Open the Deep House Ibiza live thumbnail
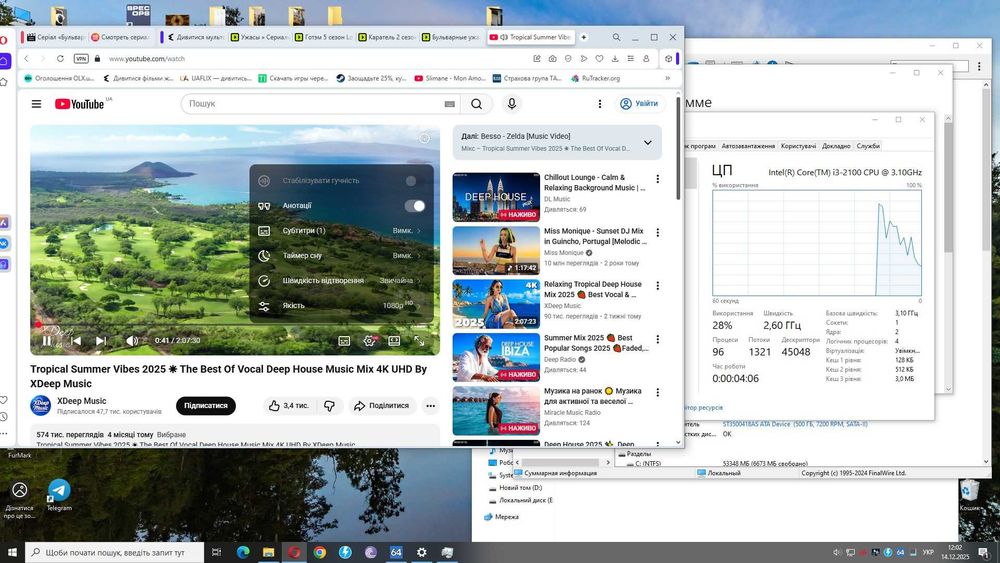This screenshot has height=563, width=1000. click(x=496, y=357)
